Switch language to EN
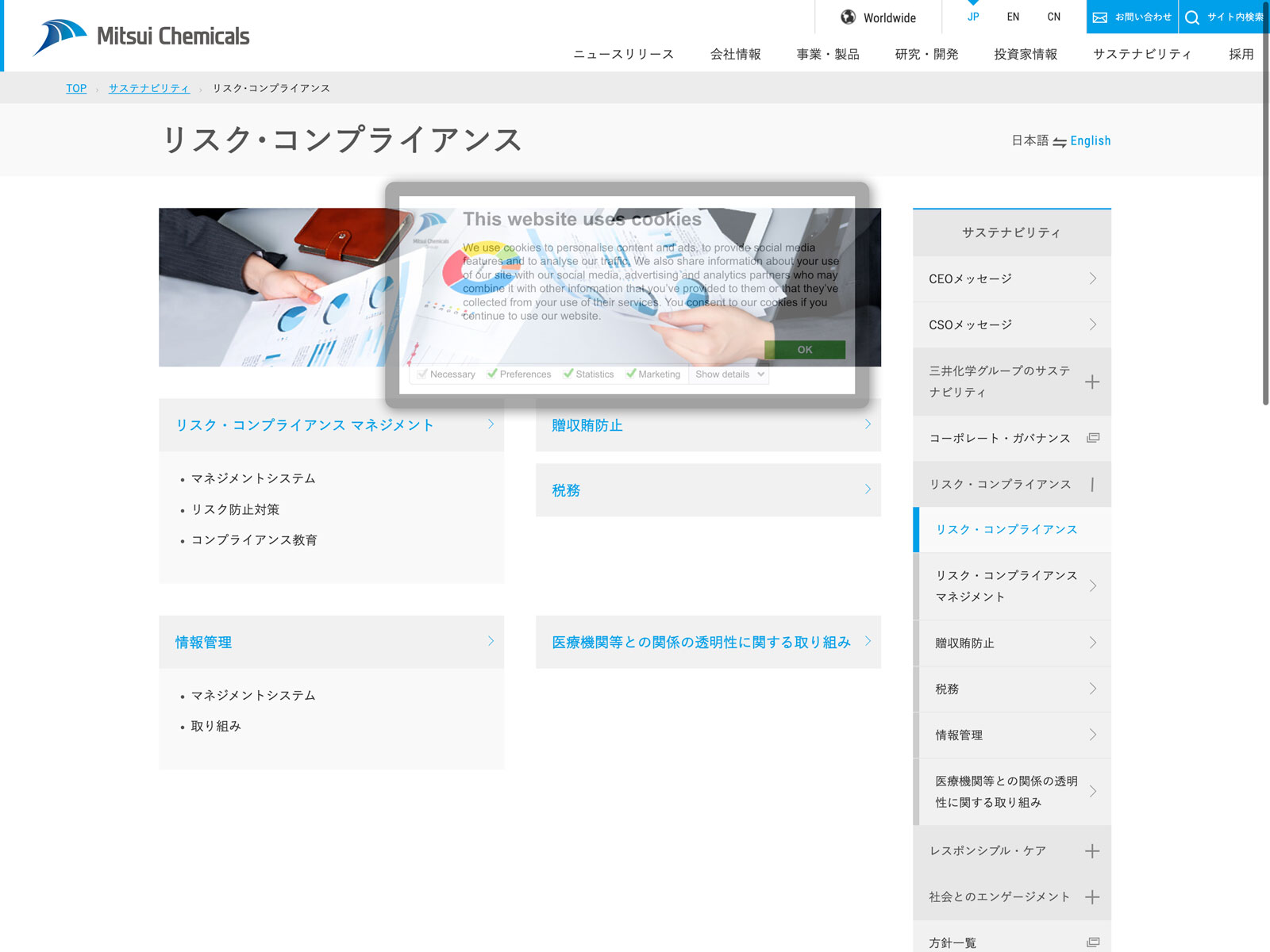 point(1013,17)
